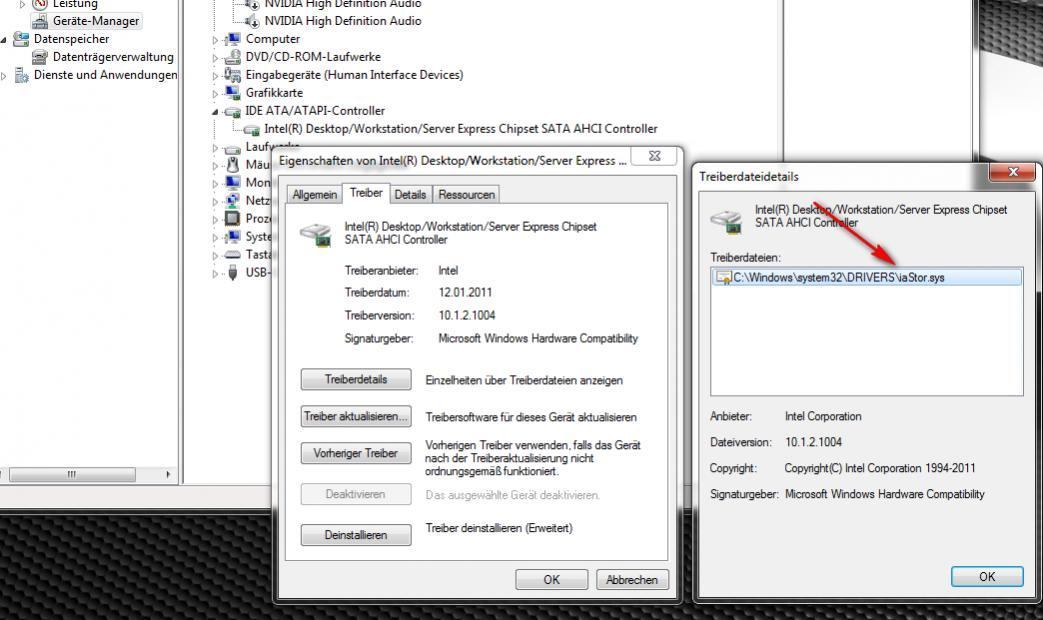1043x620 pixels.
Task: Collapse IDE ATA/ATAPI-Controller category
Action: pos(215,112)
